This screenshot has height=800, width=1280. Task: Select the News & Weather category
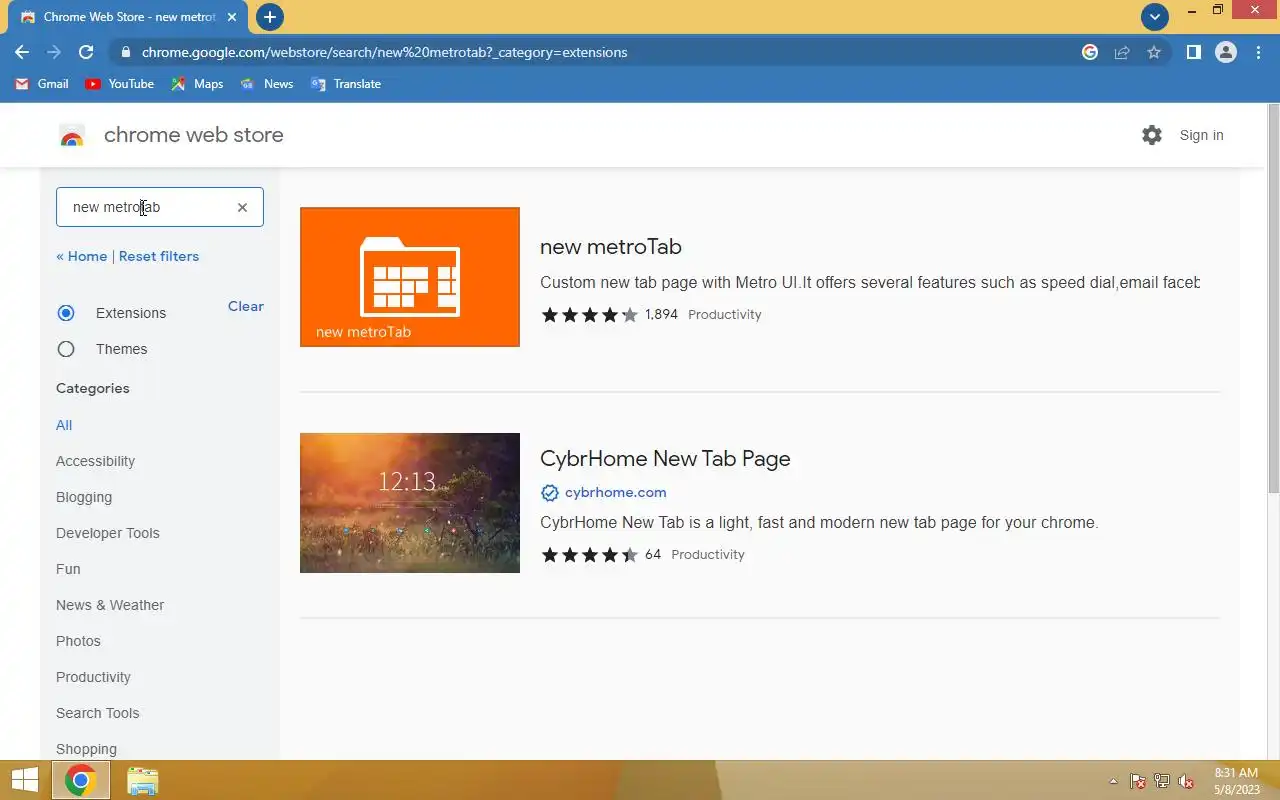pyautogui.click(x=110, y=605)
